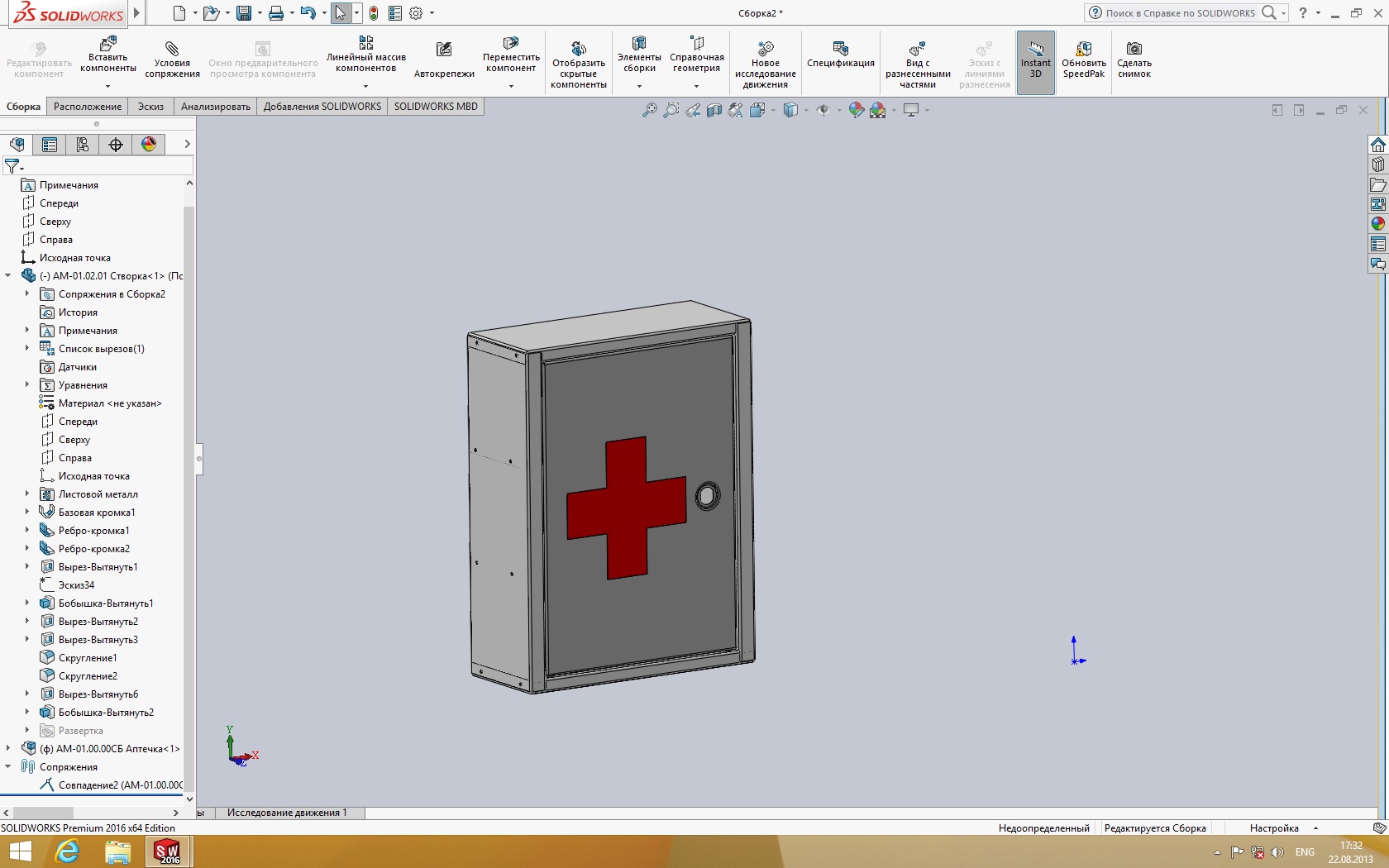The height and width of the screenshot is (868, 1389).
Task: Expand Базовая кромка1 feature
Action: click(26, 512)
